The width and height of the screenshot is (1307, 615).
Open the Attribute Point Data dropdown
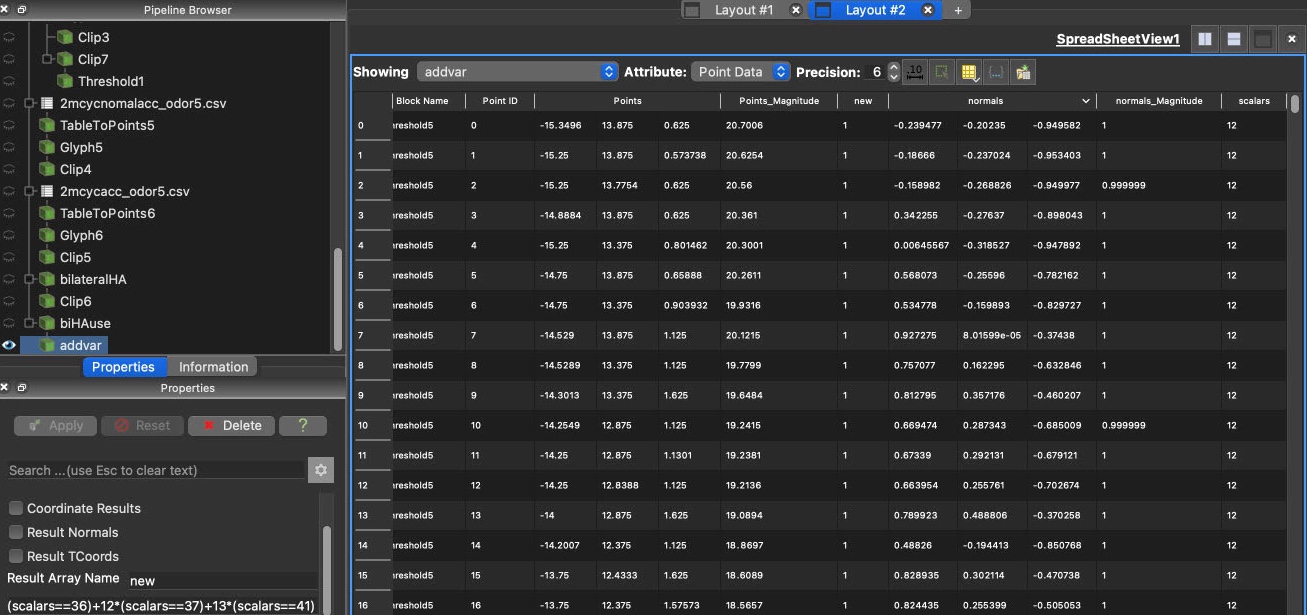[x=741, y=72]
